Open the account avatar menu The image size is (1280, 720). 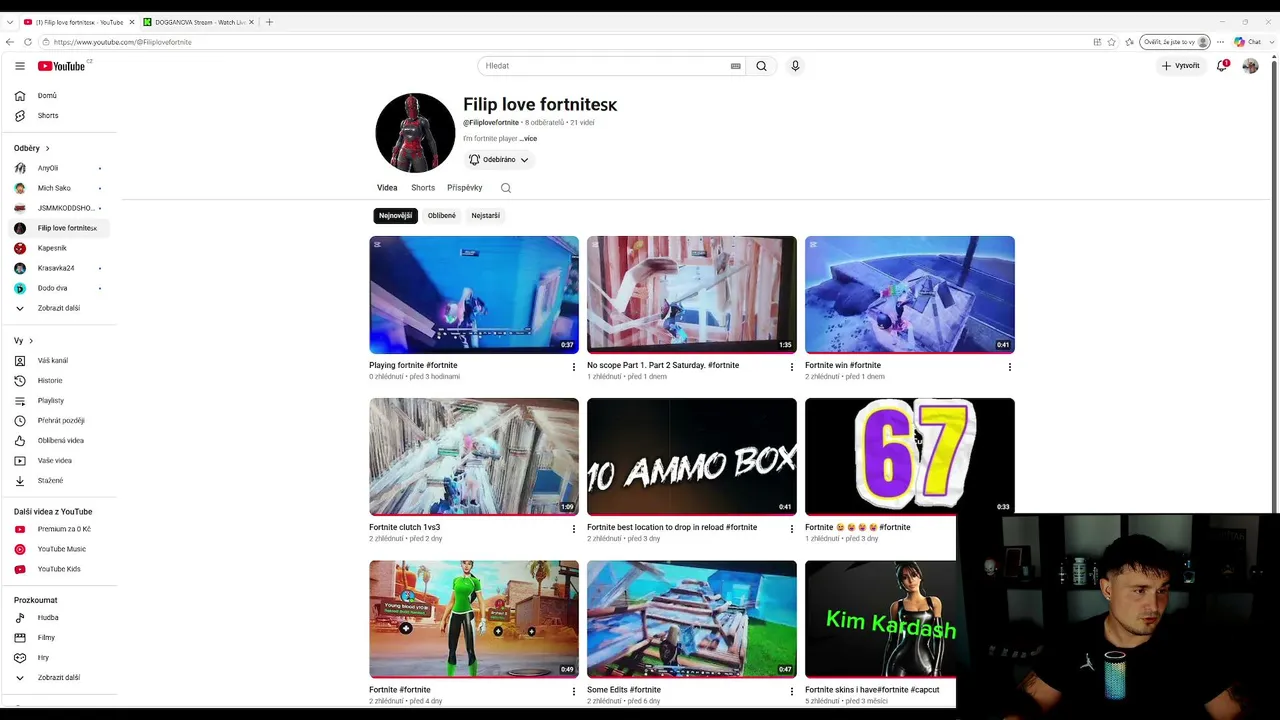coord(1250,66)
